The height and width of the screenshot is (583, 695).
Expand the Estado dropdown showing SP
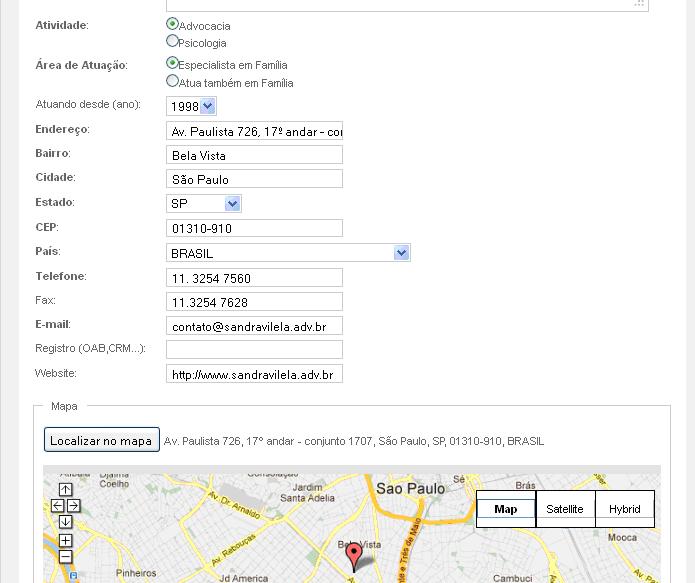(x=232, y=204)
